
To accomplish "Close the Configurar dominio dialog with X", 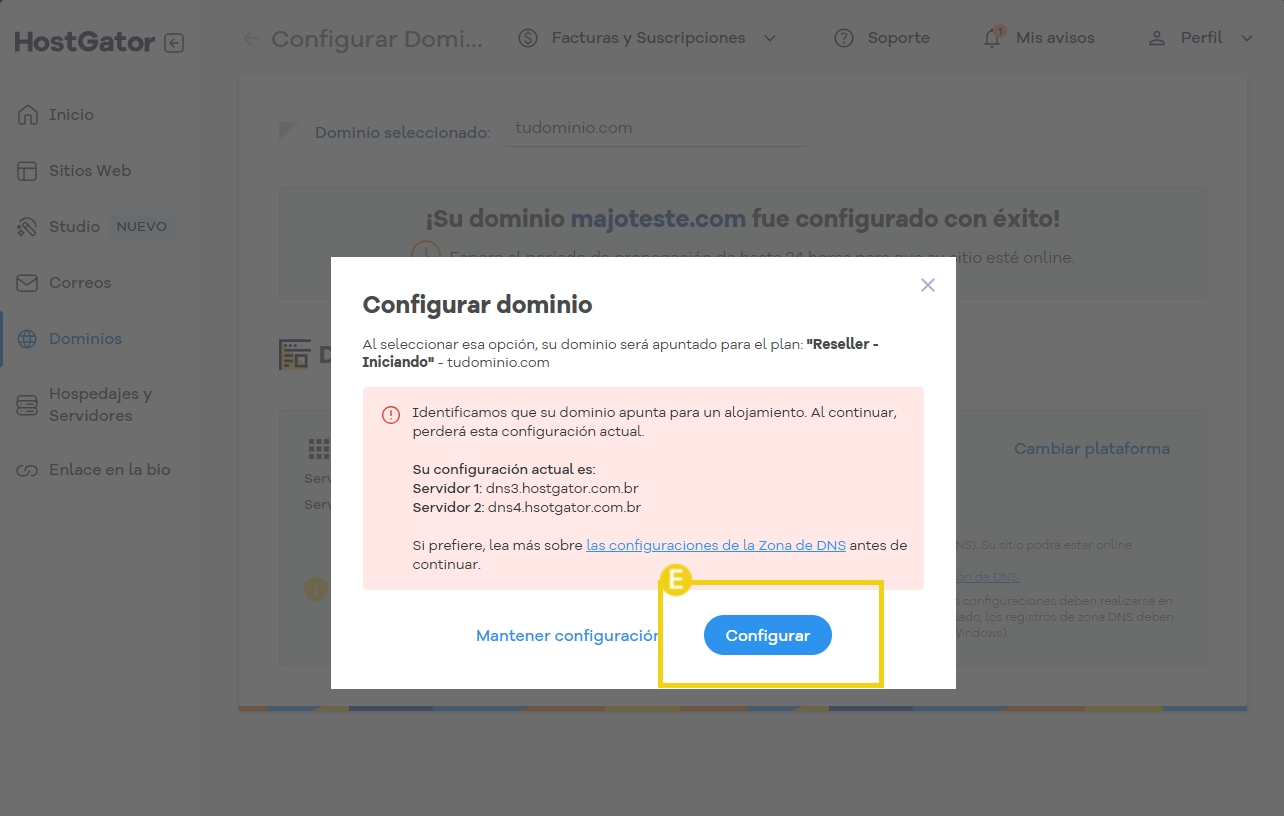I will [928, 285].
